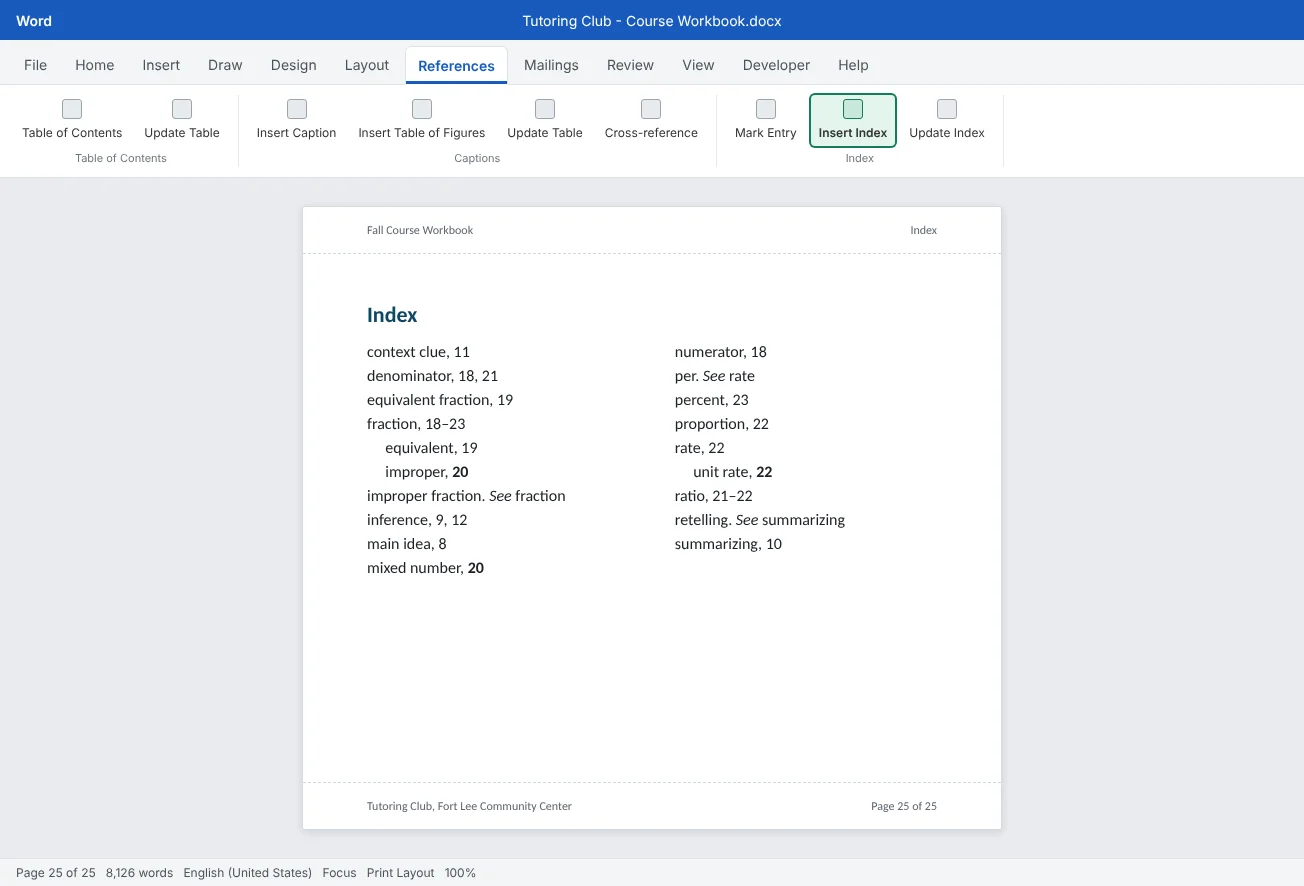Click the 'inference, 9, 12' entry
This screenshot has height=886, width=1304.
pos(417,520)
